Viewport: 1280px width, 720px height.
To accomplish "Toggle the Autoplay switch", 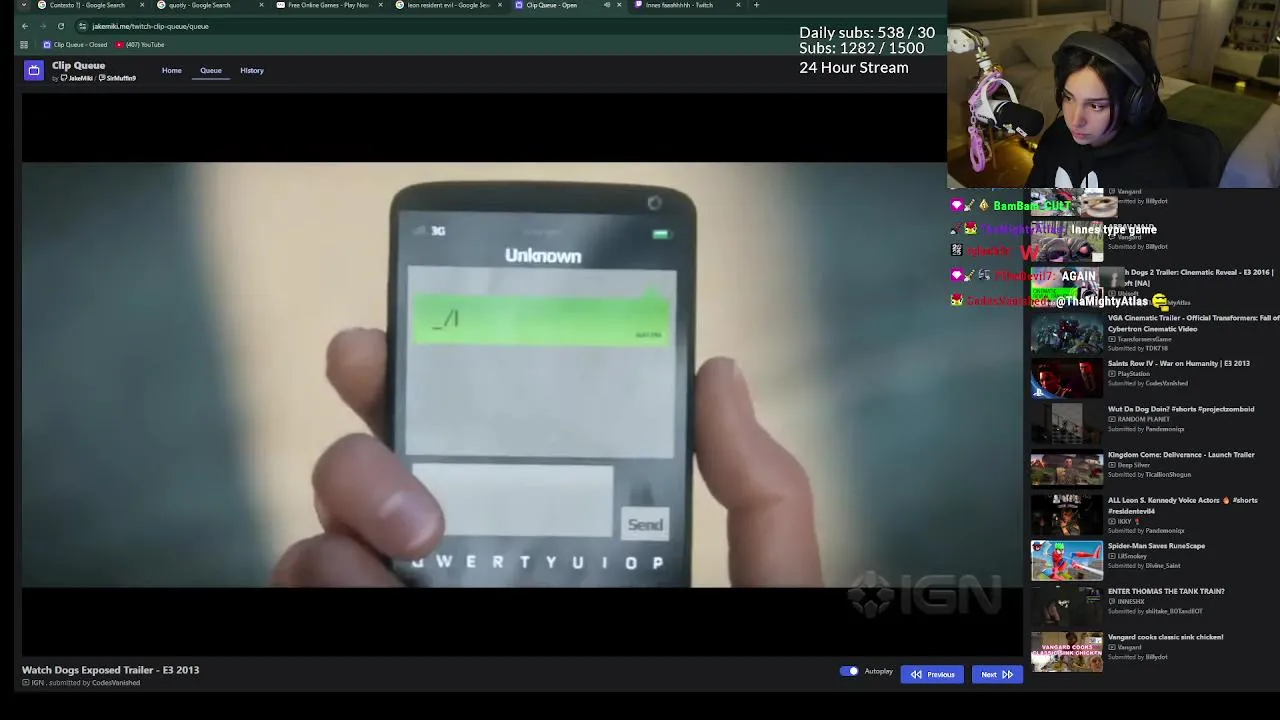I will point(849,671).
